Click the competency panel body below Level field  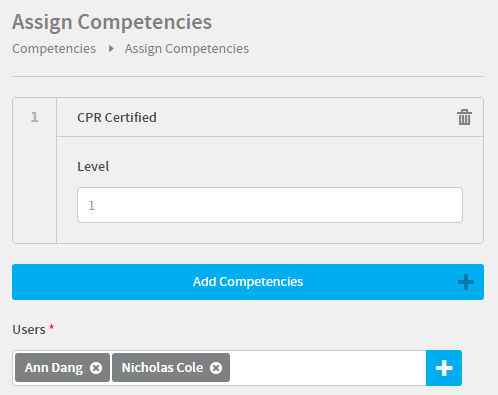point(270,233)
